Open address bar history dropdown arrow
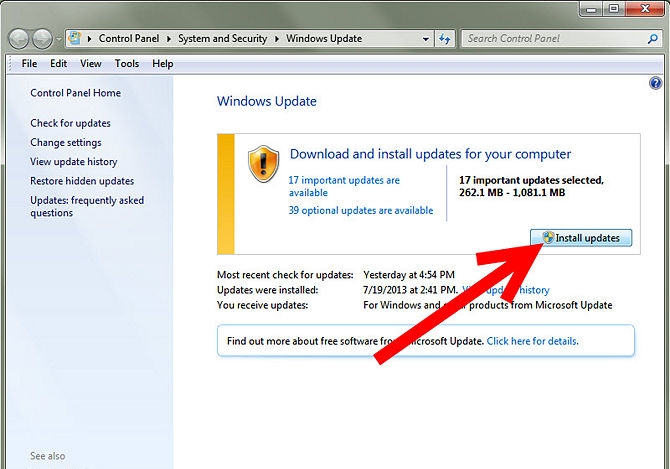Screen dimensions: 670x469 426,39
